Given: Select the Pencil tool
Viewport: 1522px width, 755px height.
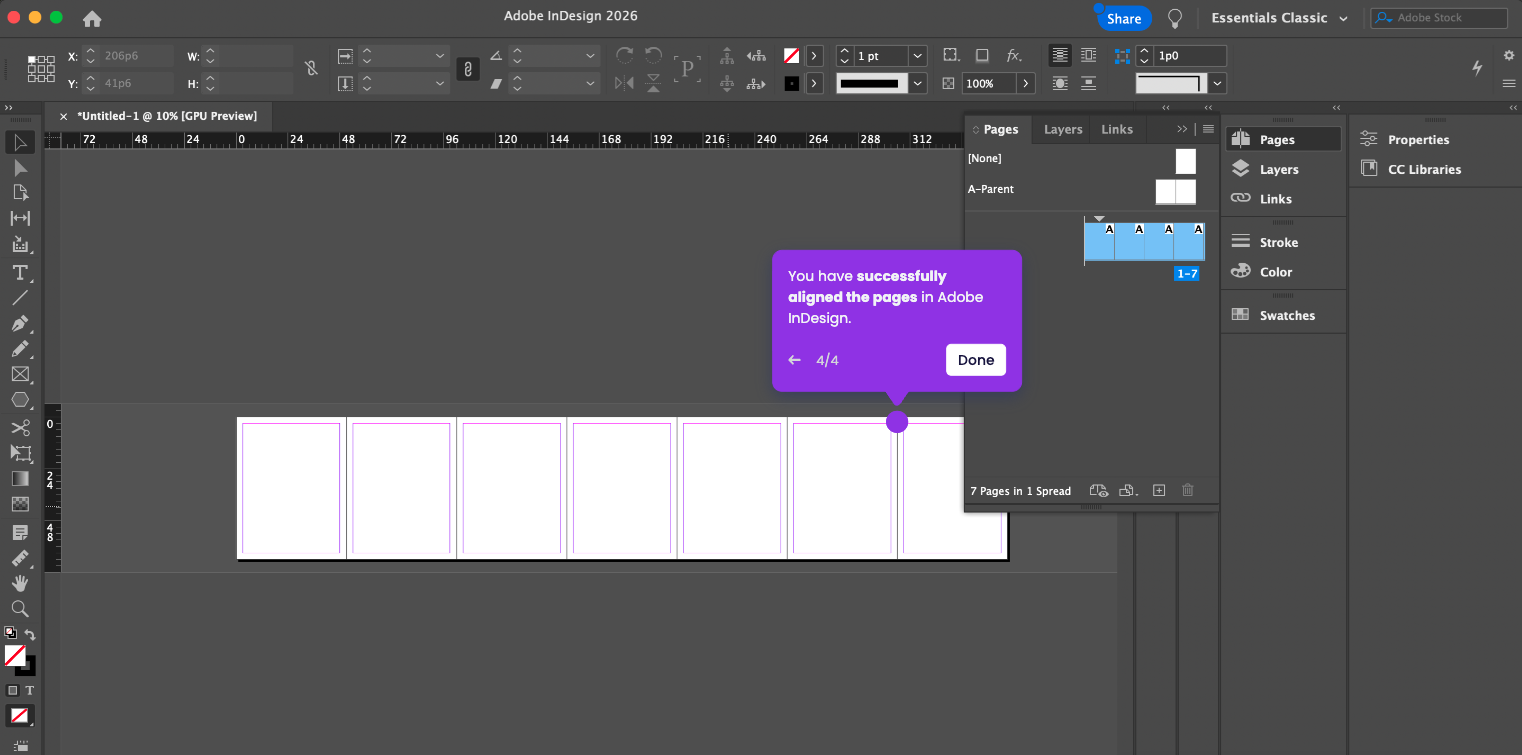Looking at the screenshot, I should pos(20,348).
